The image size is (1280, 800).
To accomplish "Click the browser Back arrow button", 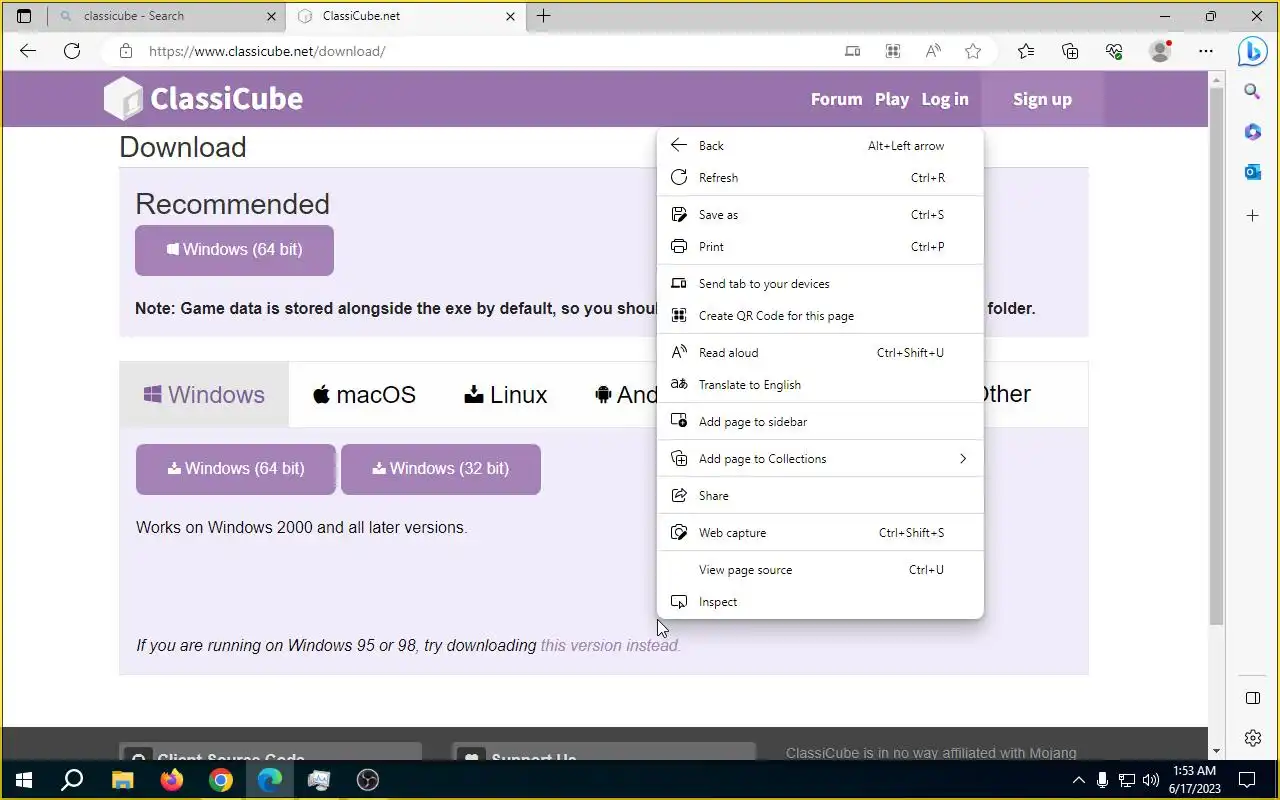I will click(x=28, y=51).
